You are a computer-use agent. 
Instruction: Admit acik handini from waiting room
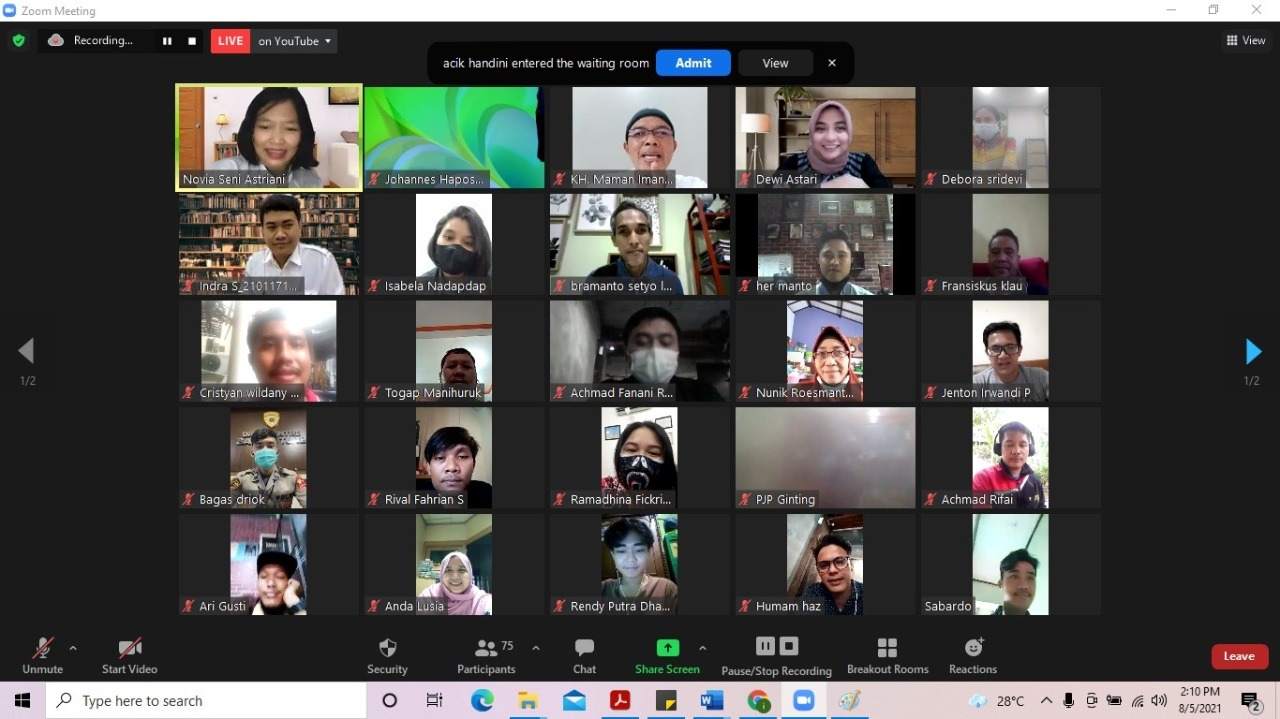point(693,63)
